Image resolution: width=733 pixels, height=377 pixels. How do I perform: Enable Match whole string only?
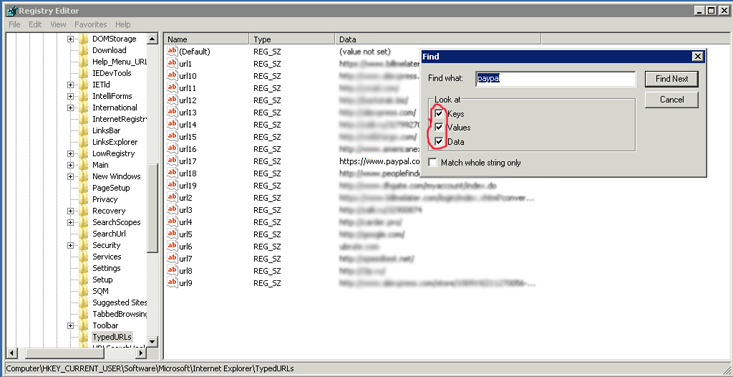pyautogui.click(x=433, y=163)
